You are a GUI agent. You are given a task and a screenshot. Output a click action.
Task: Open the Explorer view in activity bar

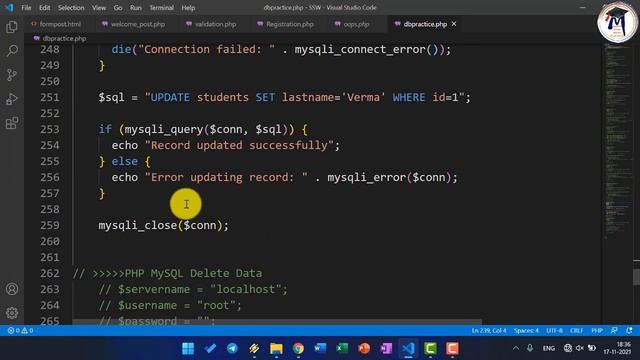12,27
